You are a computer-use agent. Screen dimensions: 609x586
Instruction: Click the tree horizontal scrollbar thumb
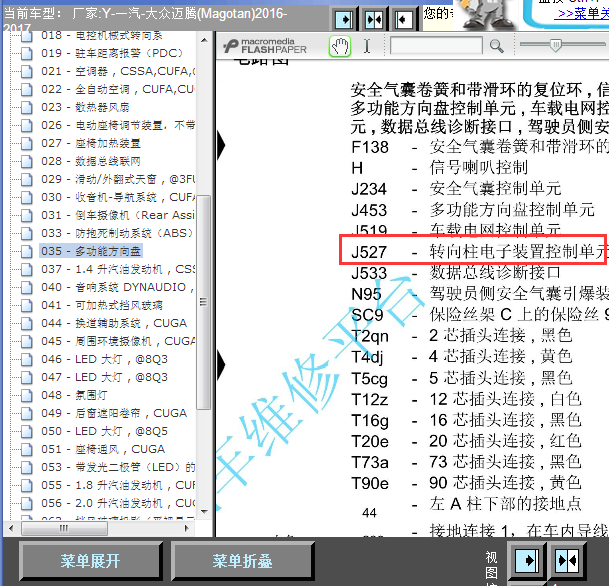tap(64, 528)
